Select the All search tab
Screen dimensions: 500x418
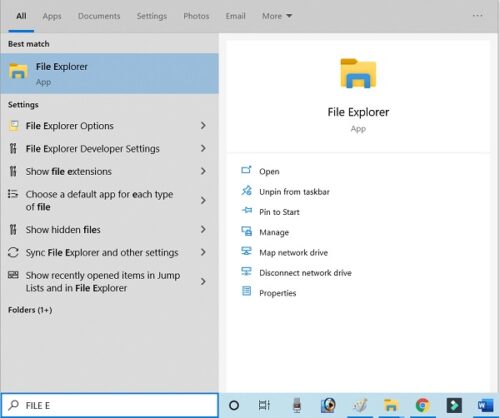click(21, 16)
